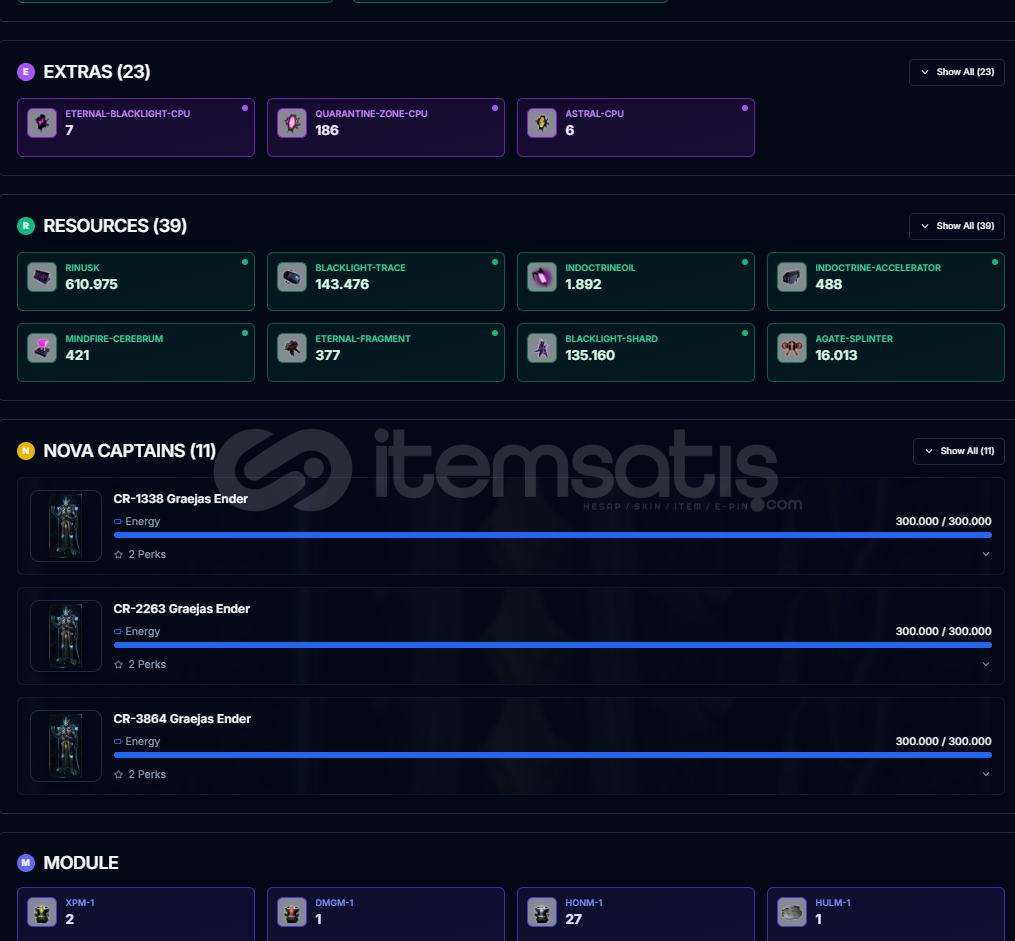Open CR-1338 Graejas Ender captain thumbnail
This screenshot has width=1015, height=941.
(x=66, y=526)
